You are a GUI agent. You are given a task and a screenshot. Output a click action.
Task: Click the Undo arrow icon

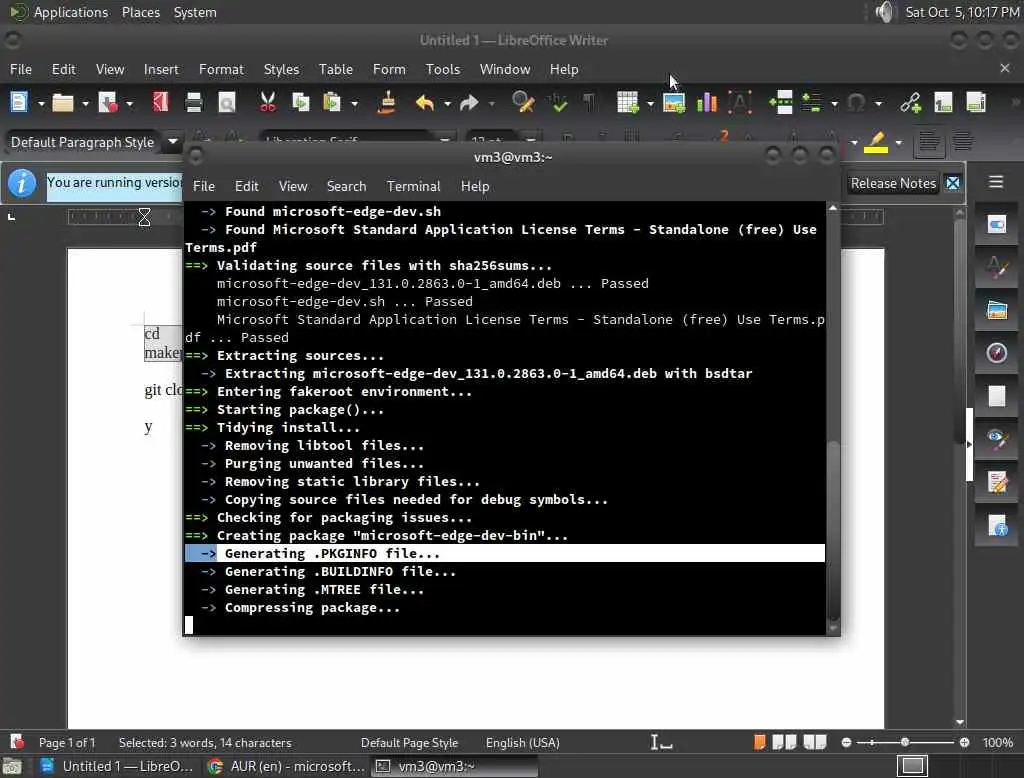[x=424, y=103]
